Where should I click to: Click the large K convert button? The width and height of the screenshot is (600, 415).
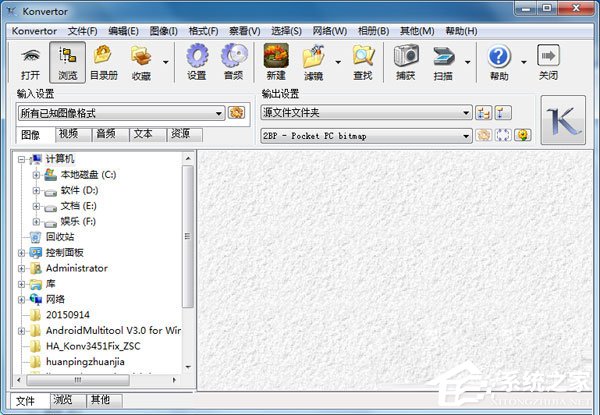coord(563,120)
